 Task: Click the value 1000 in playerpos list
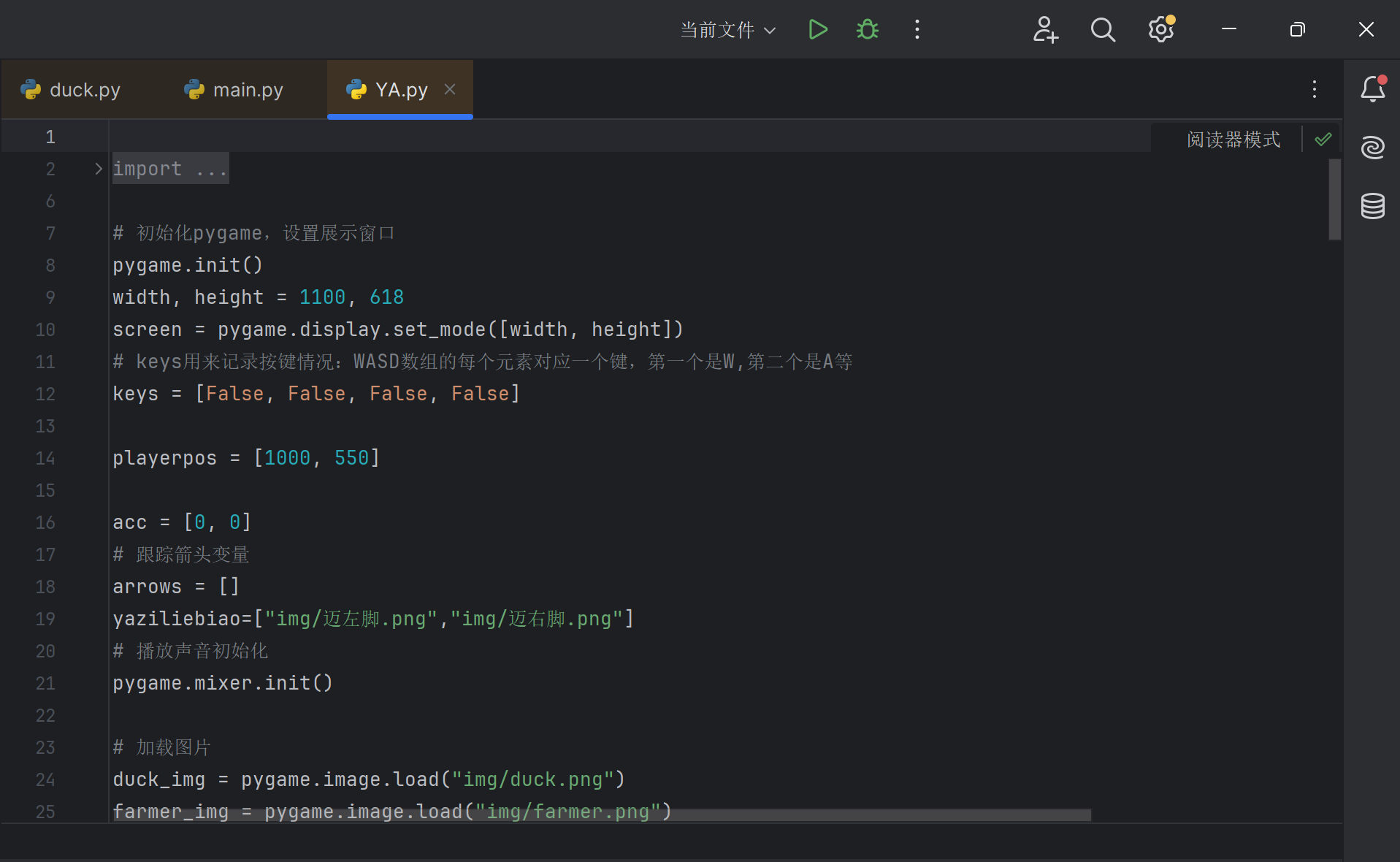point(287,458)
